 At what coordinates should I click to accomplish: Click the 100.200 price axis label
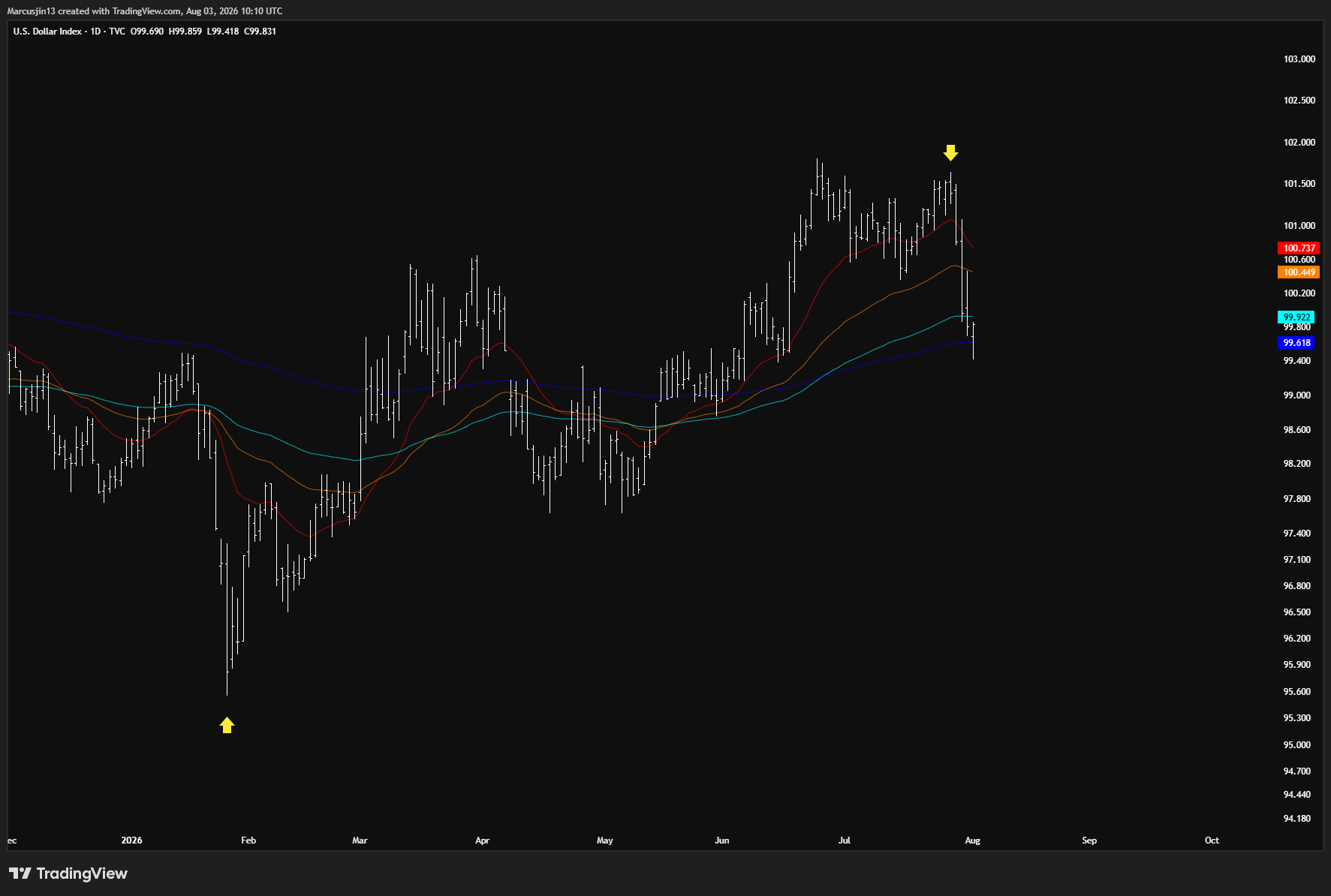click(x=1299, y=293)
